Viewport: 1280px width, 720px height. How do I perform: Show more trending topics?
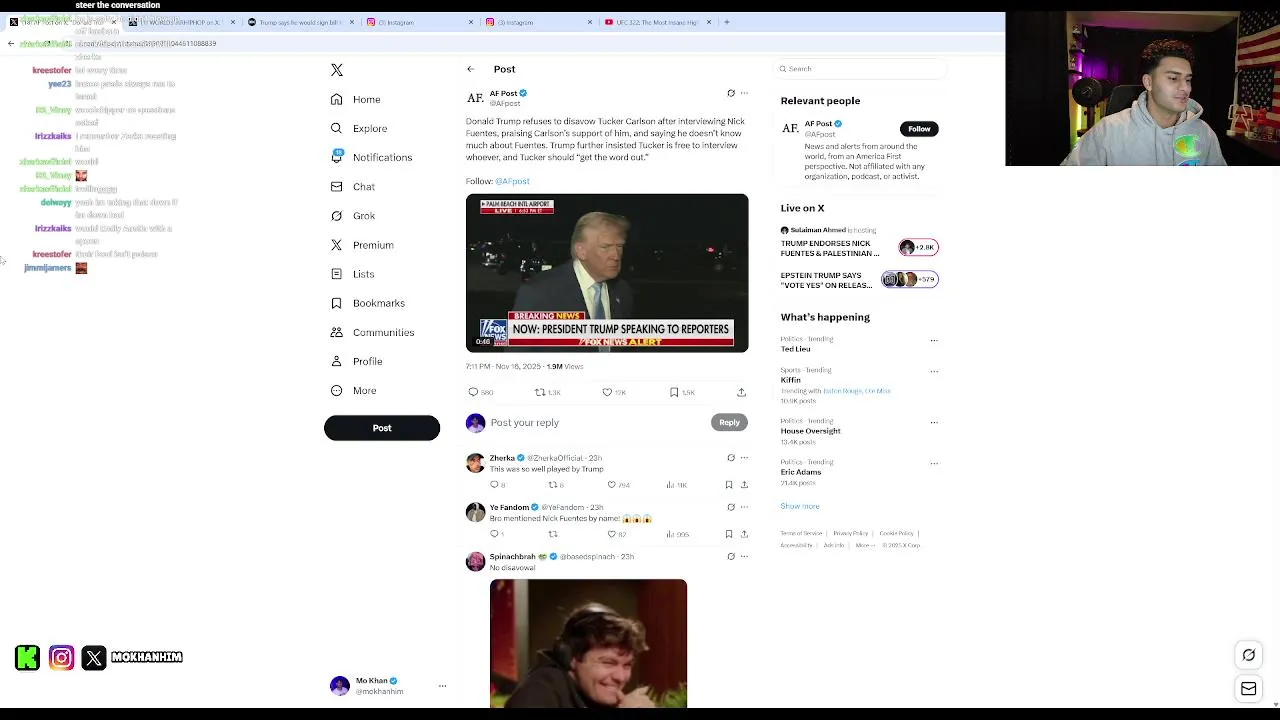(x=800, y=506)
